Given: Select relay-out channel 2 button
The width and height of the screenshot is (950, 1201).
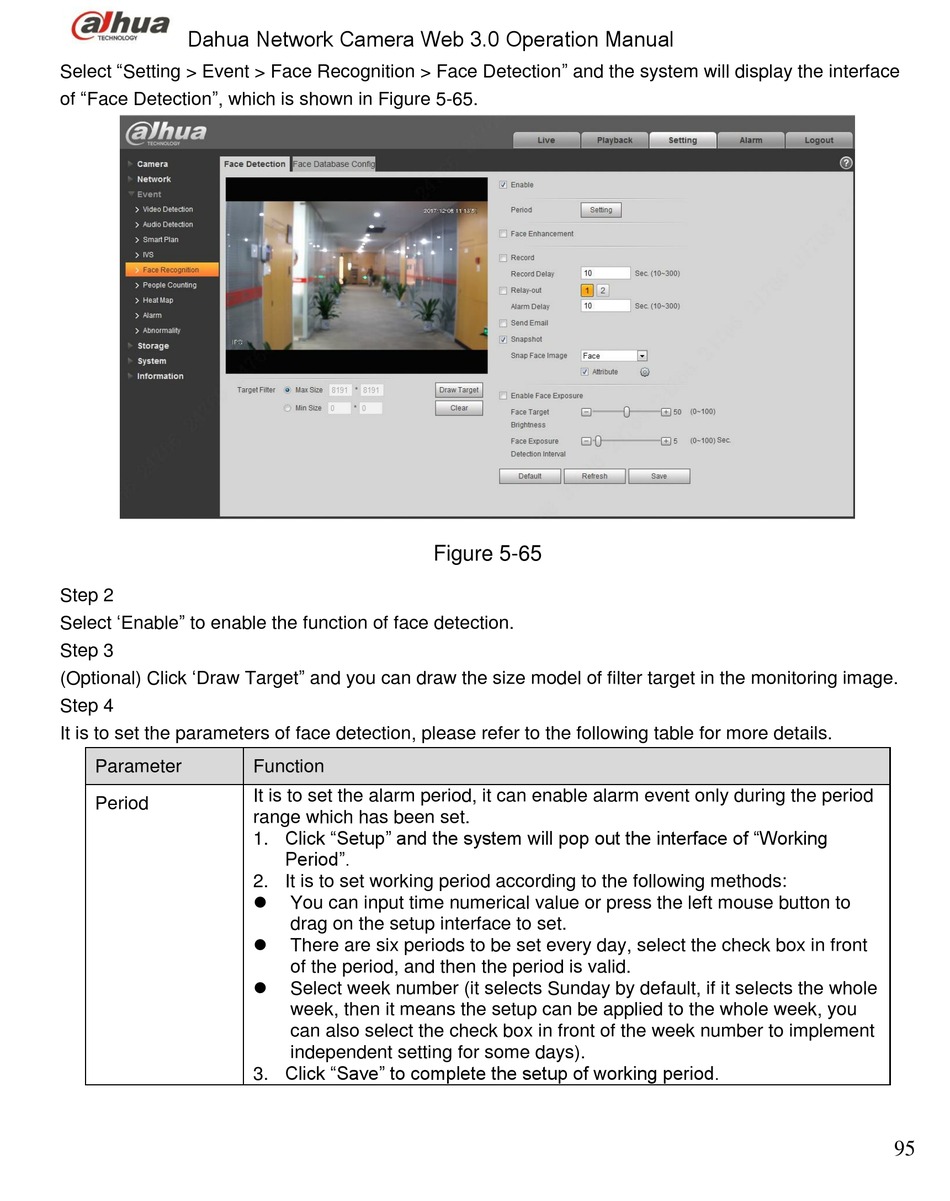Looking at the screenshot, I should tap(603, 290).
